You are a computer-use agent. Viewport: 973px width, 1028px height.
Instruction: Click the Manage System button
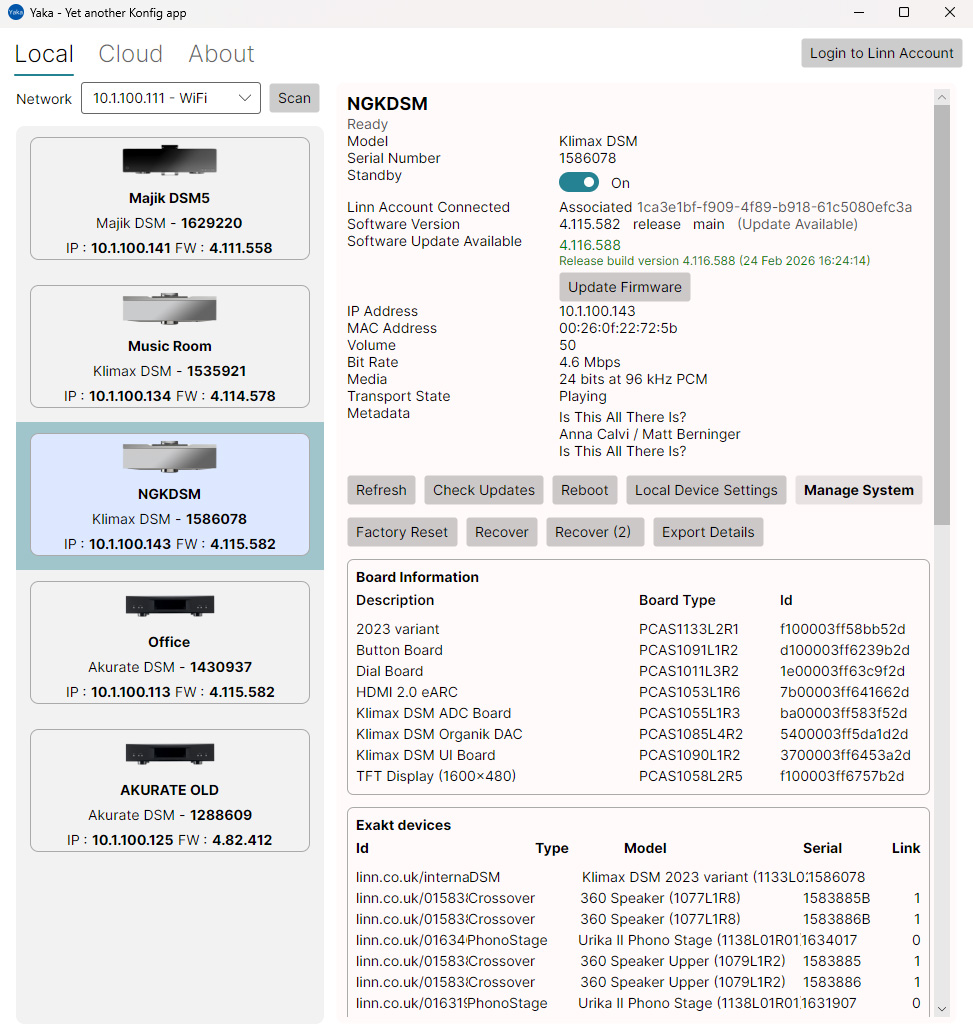[858, 490]
